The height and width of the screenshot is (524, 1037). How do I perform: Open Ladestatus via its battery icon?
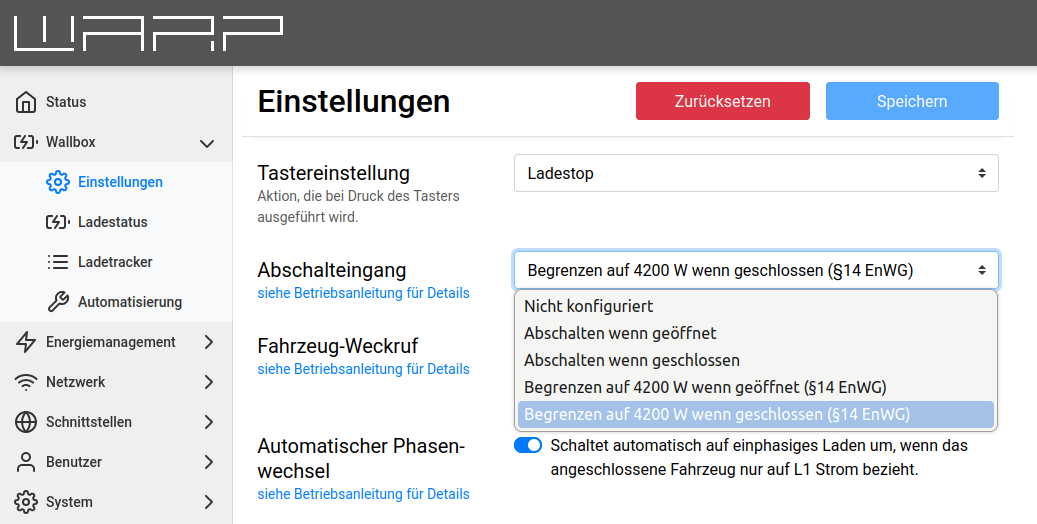[x=58, y=222]
